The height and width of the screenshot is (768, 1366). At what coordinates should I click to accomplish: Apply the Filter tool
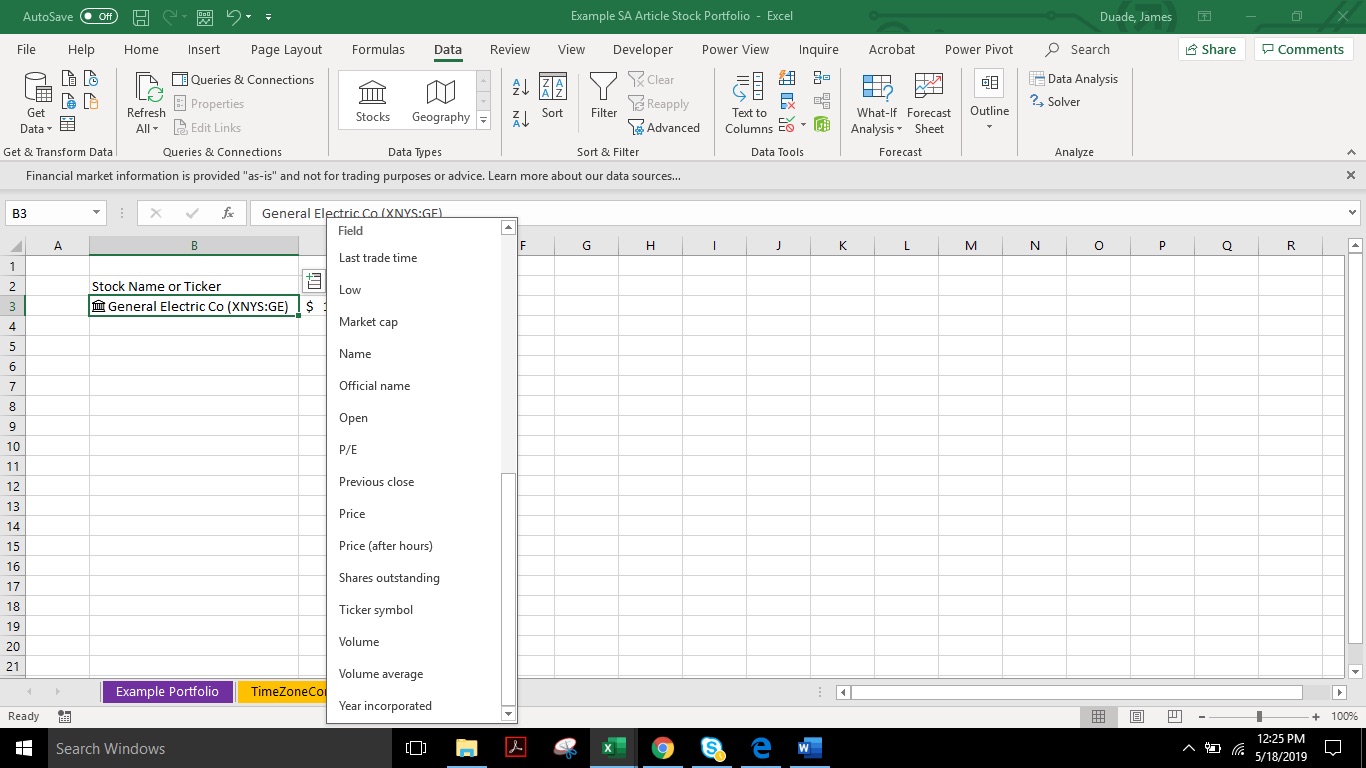(603, 97)
